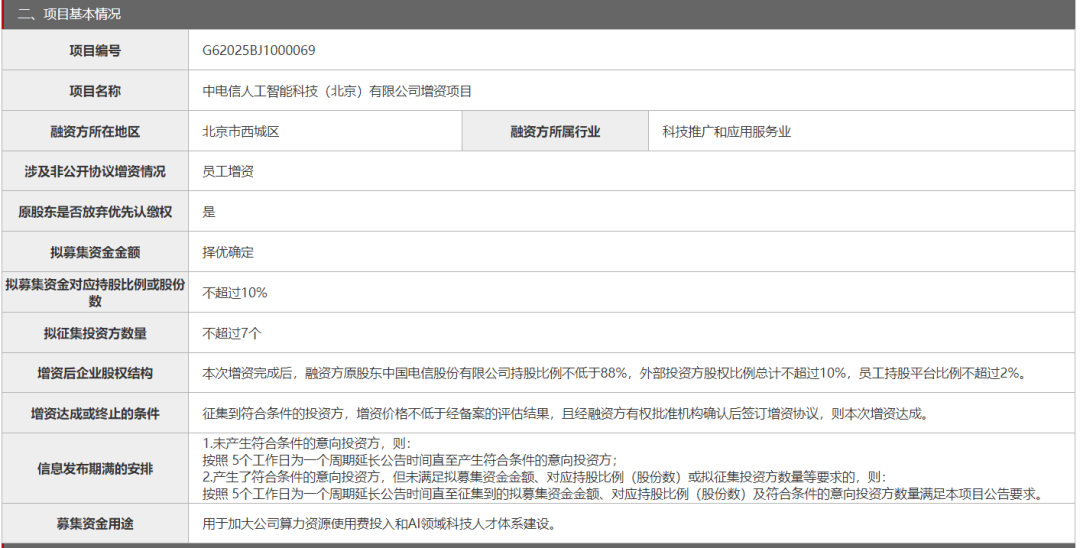The height and width of the screenshot is (548, 1080).
Task: Click the 科技推广和应用服务业 industry value
Action: 726,131
